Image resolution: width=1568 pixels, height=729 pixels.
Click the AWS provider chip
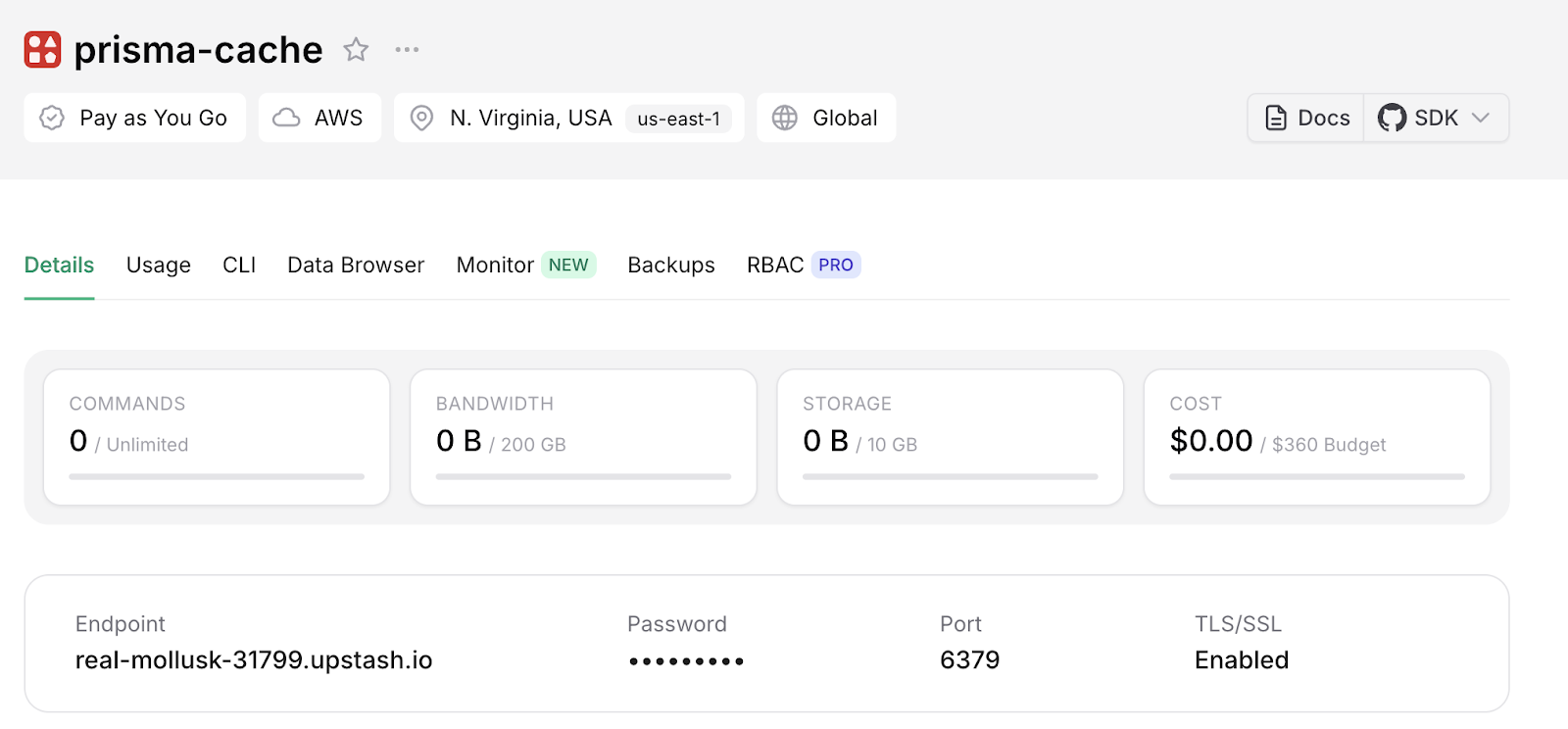click(x=319, y=118)
